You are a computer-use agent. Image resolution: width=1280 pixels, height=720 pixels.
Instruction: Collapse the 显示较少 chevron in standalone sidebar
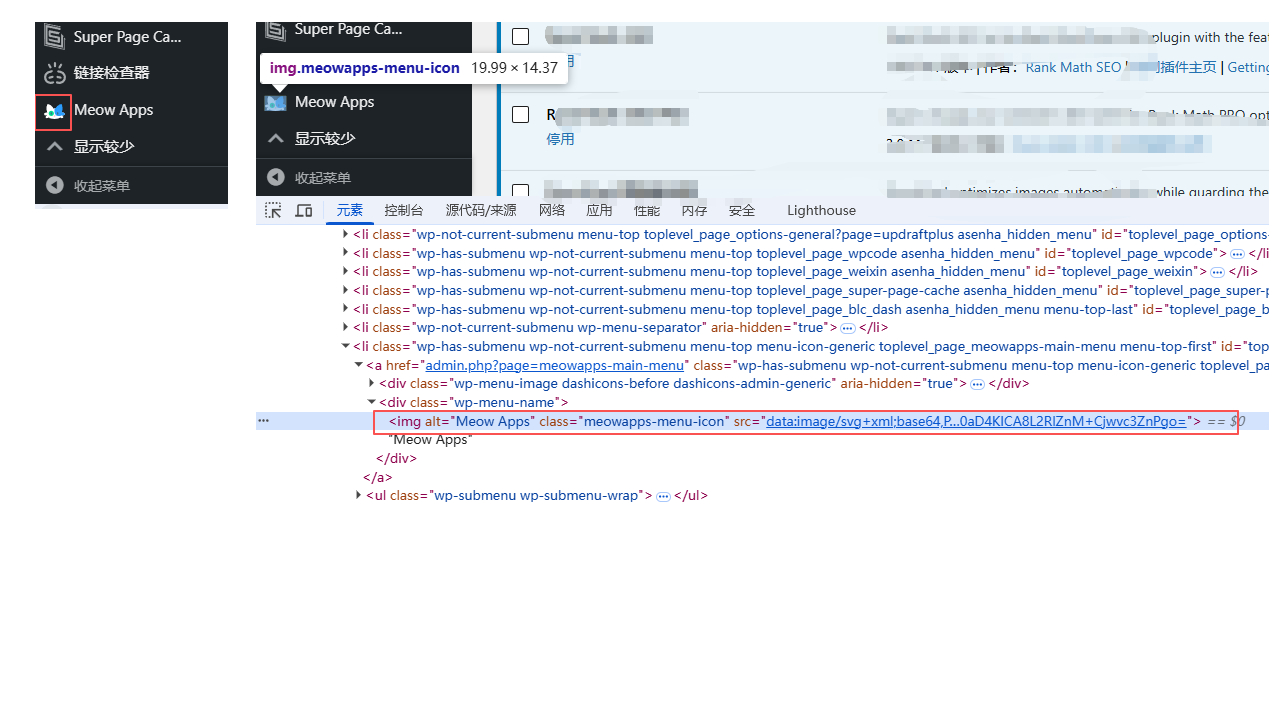[54, 146]
